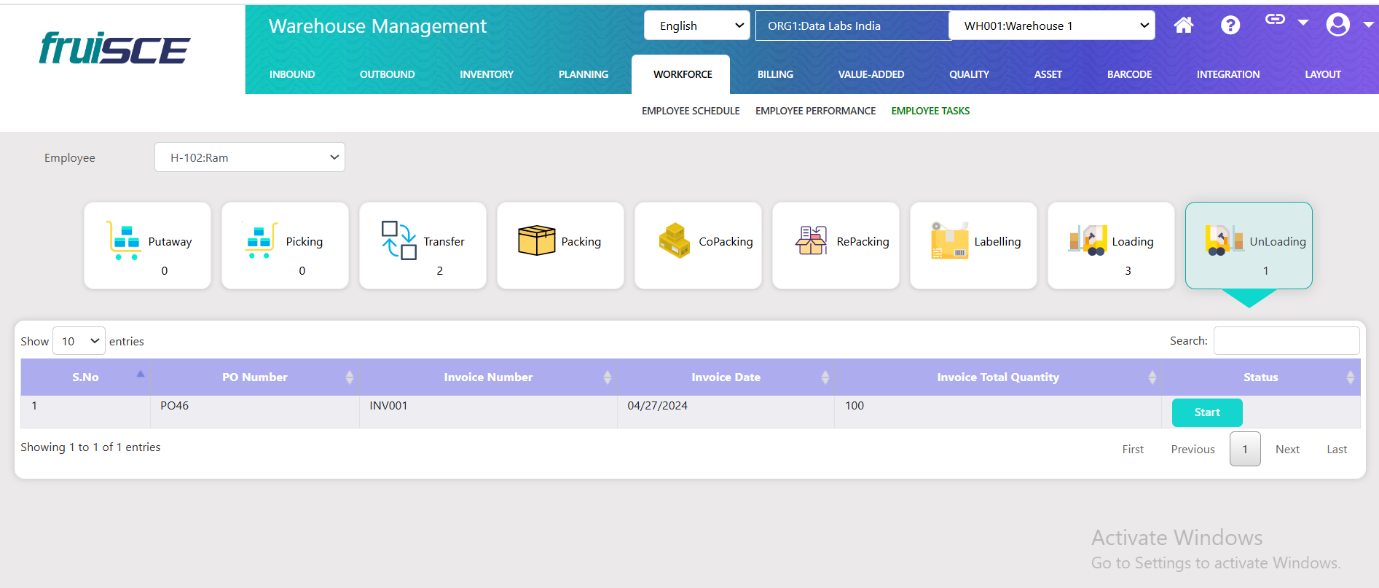
Task: Switch to the INVENTORY tab
Action: click(486, 74)
